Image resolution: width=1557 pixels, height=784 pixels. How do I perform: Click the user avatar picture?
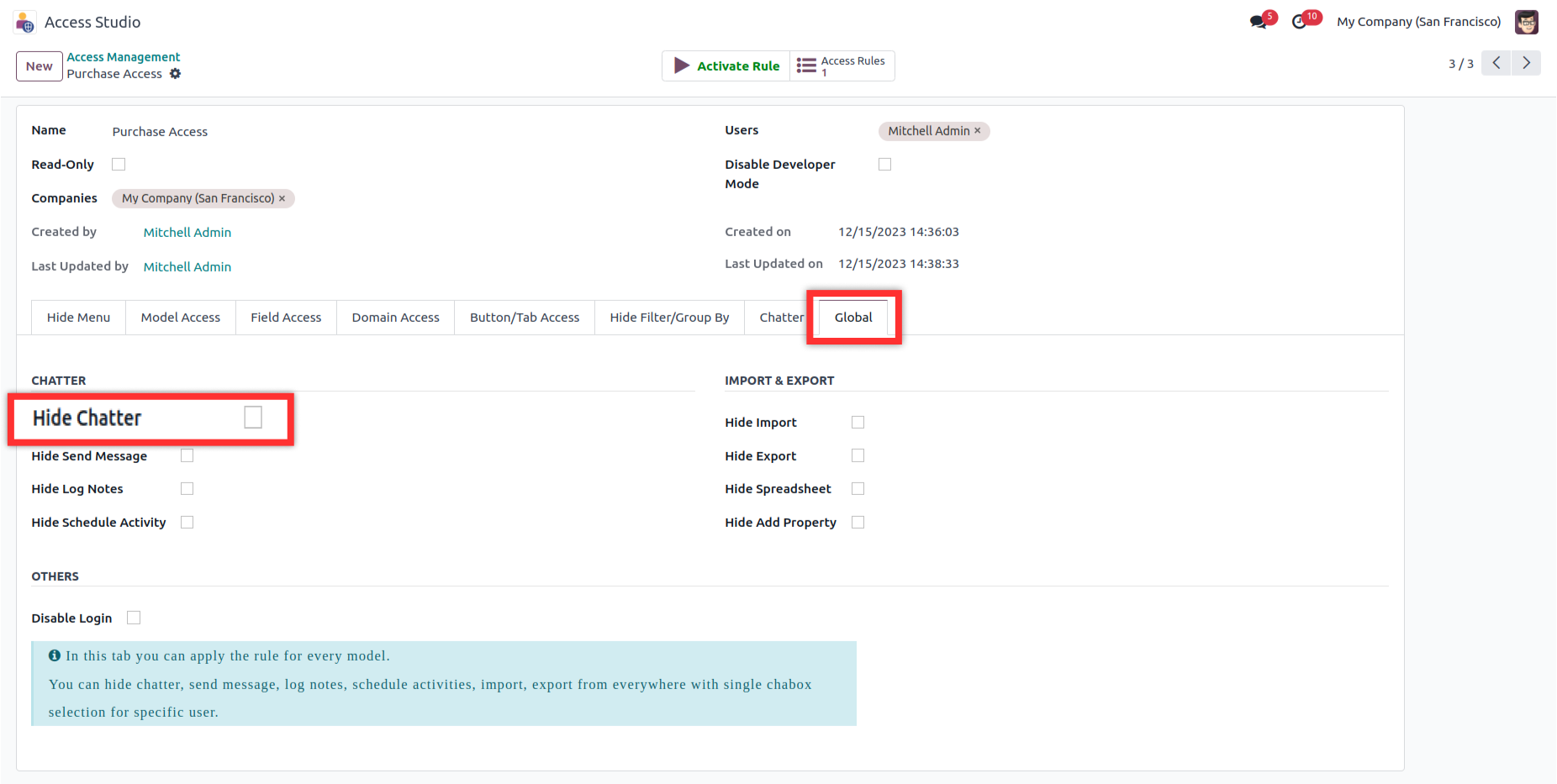point(1526,22)
